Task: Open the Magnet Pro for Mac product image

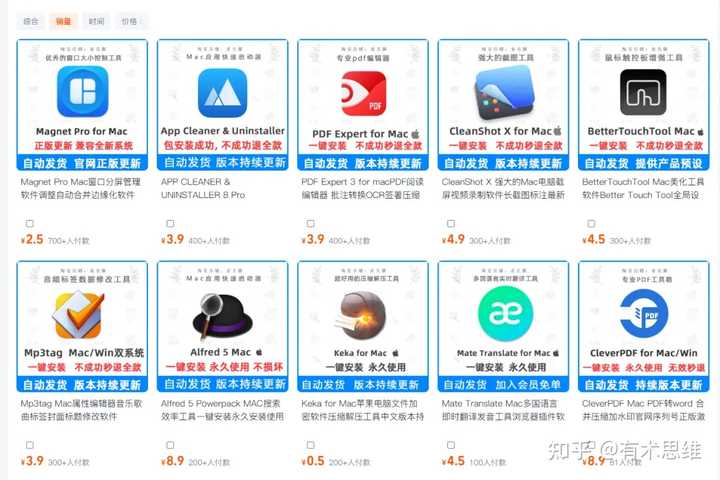Action: tap(83, 91)
